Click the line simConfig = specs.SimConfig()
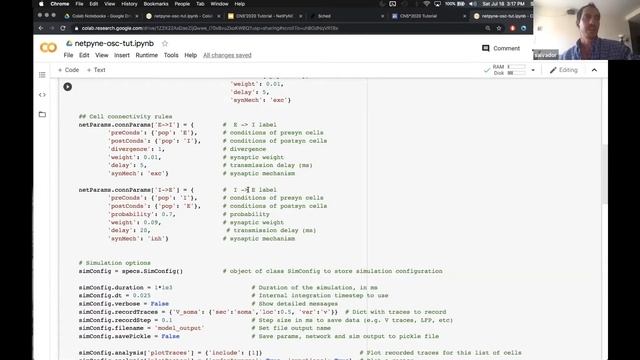The width and height of the screenshot is (640, 360). 131,271
